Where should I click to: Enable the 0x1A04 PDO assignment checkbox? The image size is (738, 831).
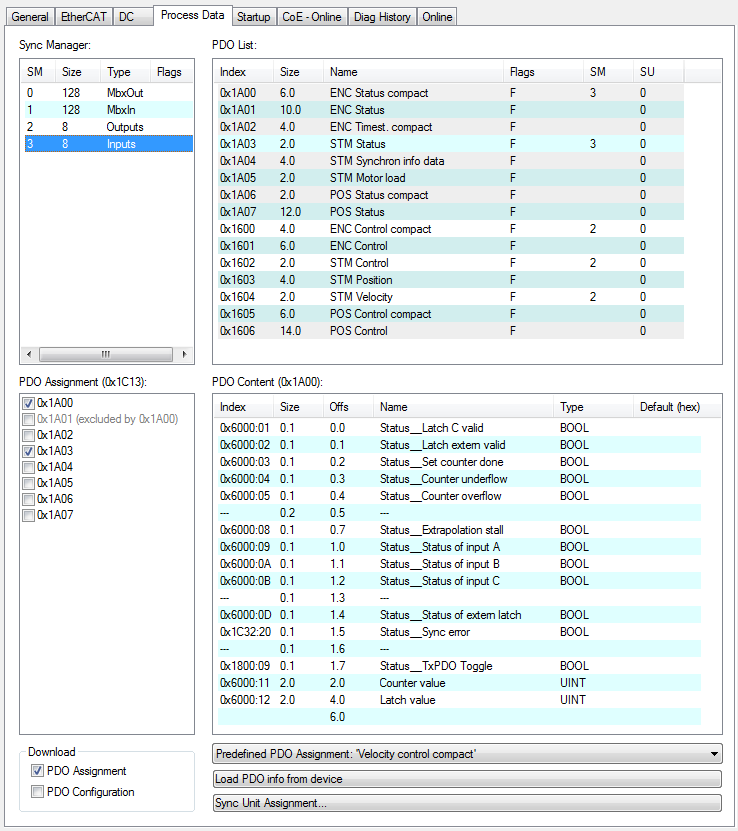(29, 467)
